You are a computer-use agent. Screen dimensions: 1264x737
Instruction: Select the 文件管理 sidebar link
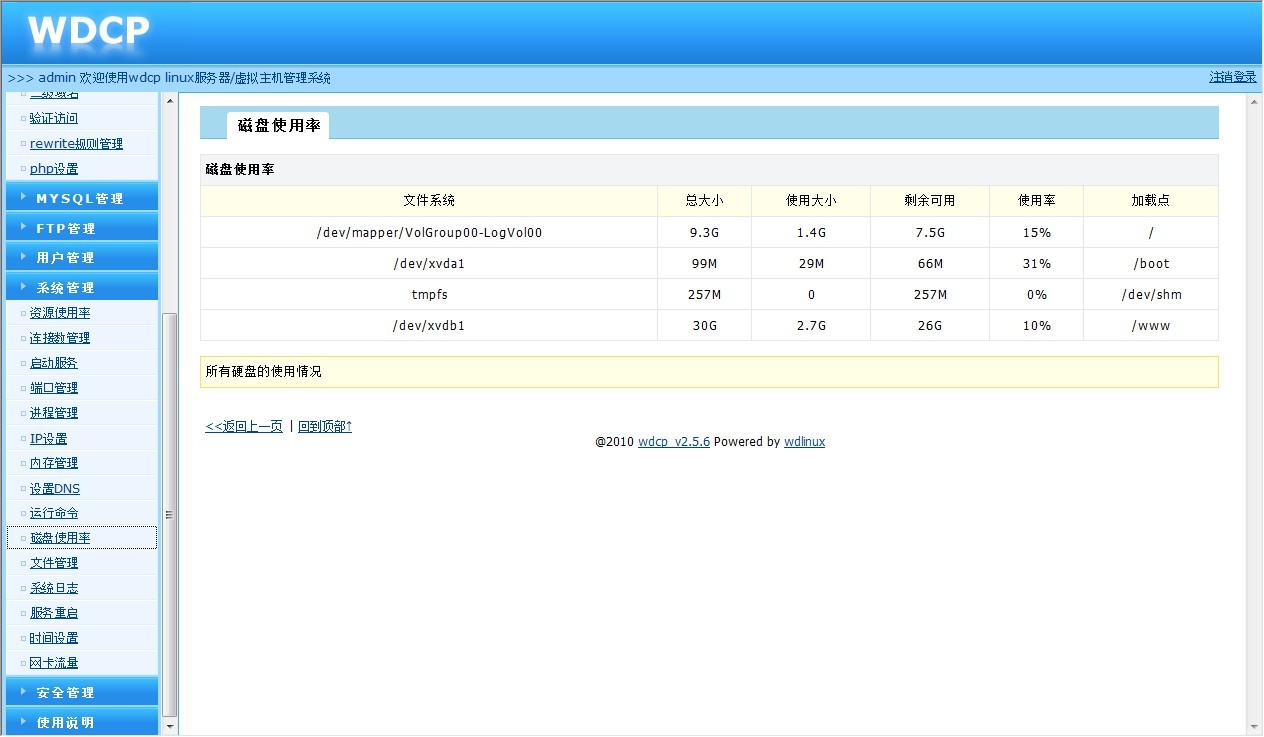[54, 563]
